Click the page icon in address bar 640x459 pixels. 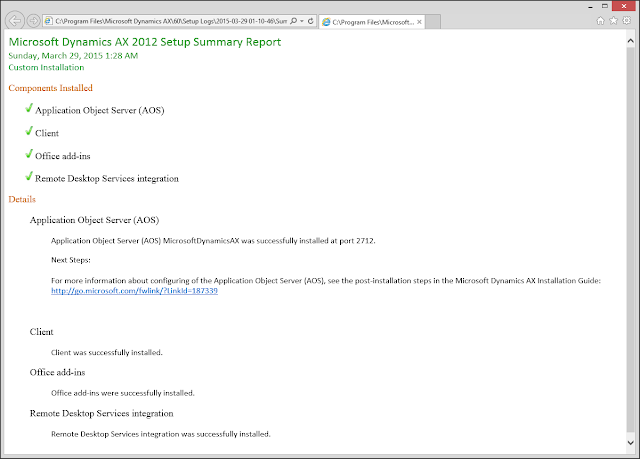(49, 21)
